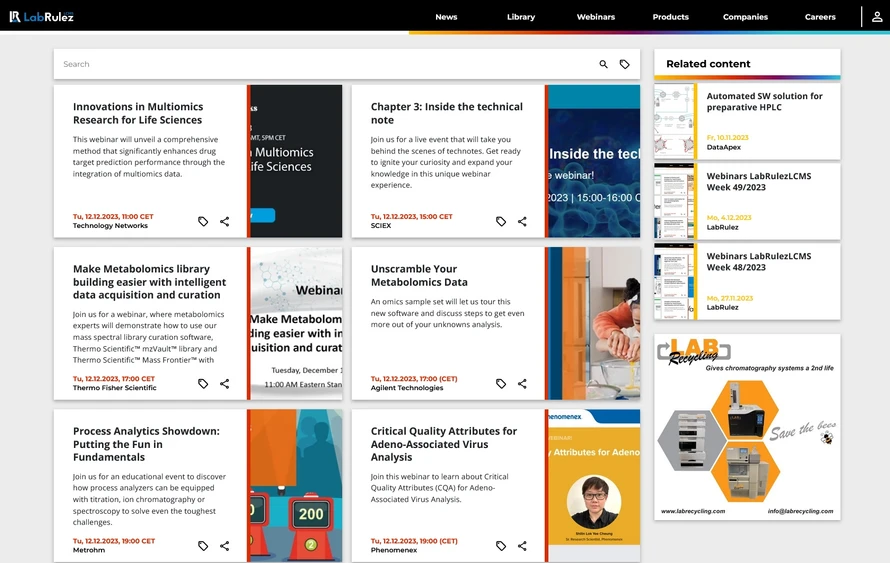Click the Make Metabolomics webinar banner image
This screenshot has width=890, height=563.
(x=296, y=323)
